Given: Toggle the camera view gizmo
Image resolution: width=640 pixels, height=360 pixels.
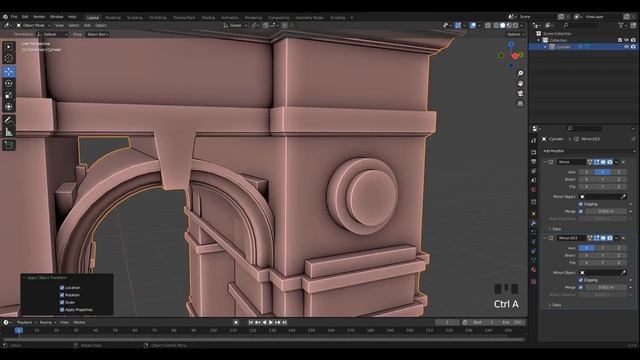Looking at the screenshot, I should (x=520, y=93).
